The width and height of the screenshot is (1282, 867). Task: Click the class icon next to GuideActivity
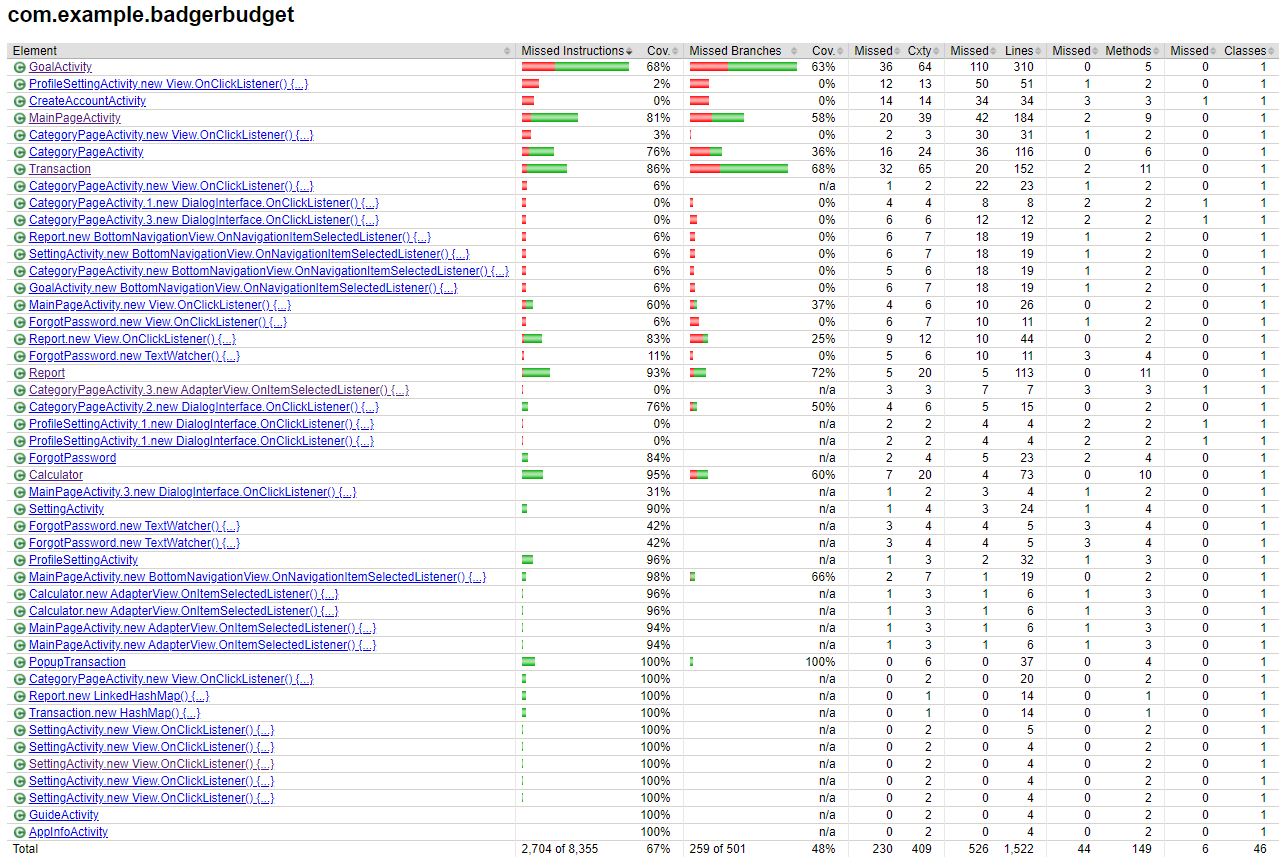18,815
